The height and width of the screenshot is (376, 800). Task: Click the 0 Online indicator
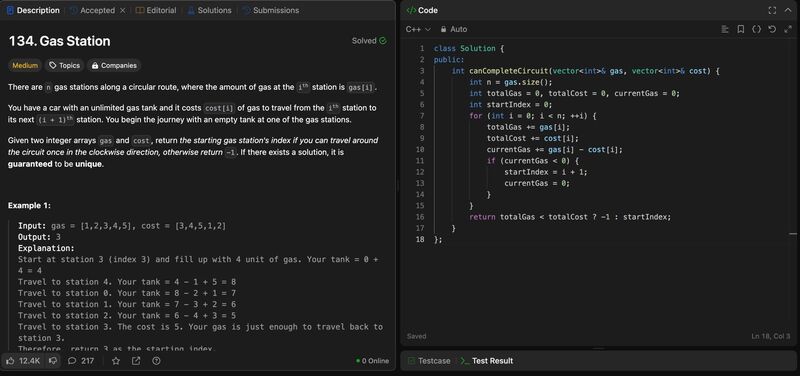[x=372, y=361]
